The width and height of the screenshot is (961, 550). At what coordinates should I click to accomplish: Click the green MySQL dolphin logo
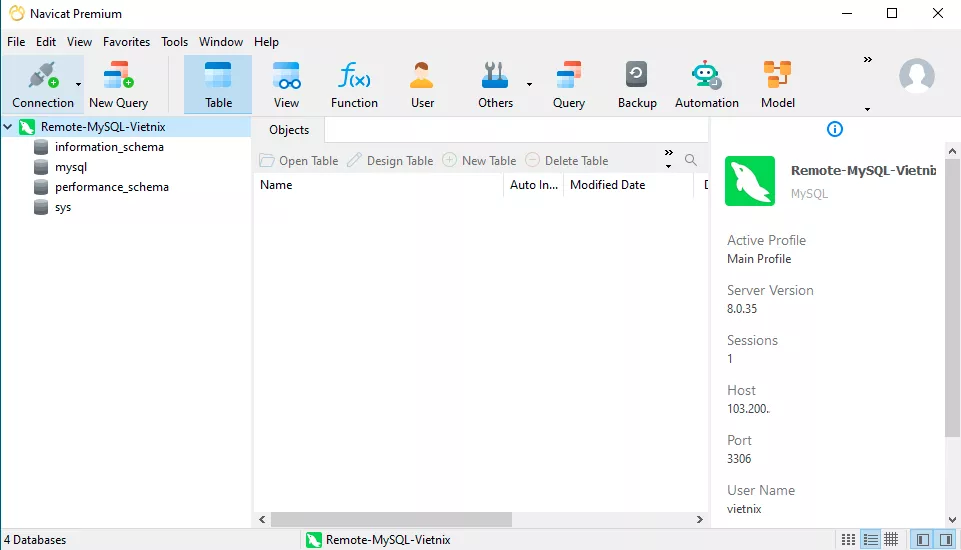pos(750,181)
